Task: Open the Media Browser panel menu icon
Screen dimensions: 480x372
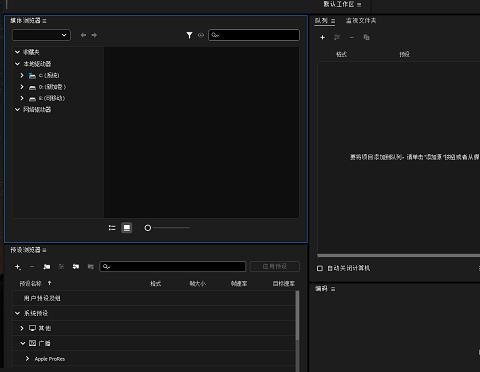Action: pyautogui.click(x=45, y=21)
